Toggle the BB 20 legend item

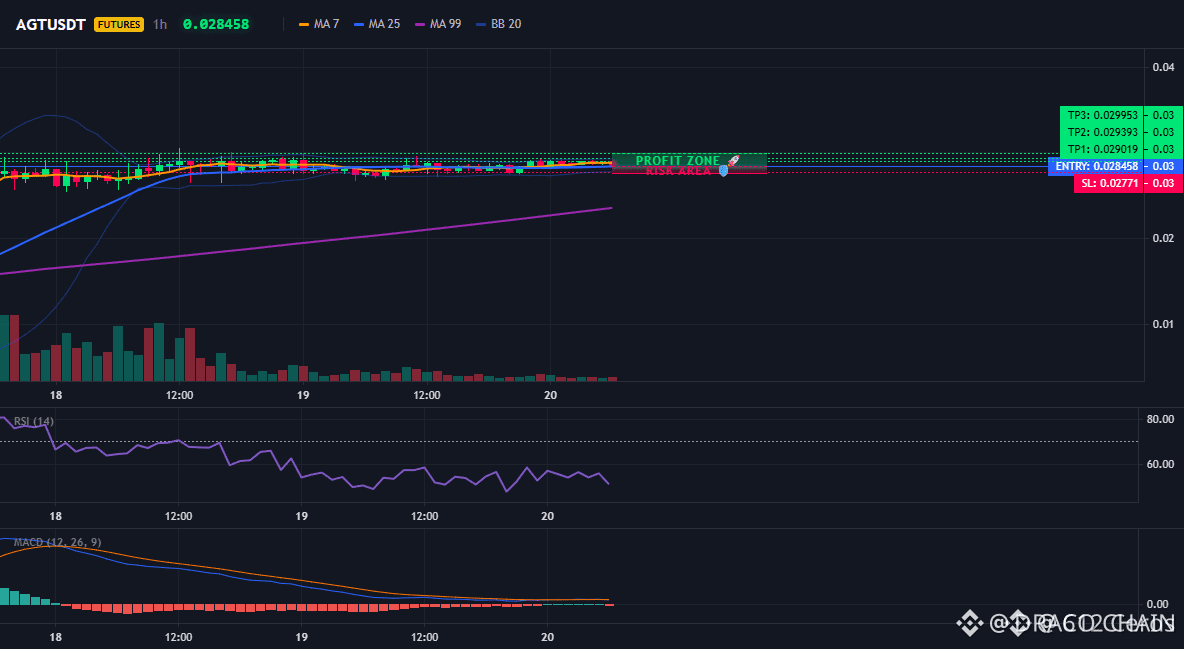tap(498, 24)
